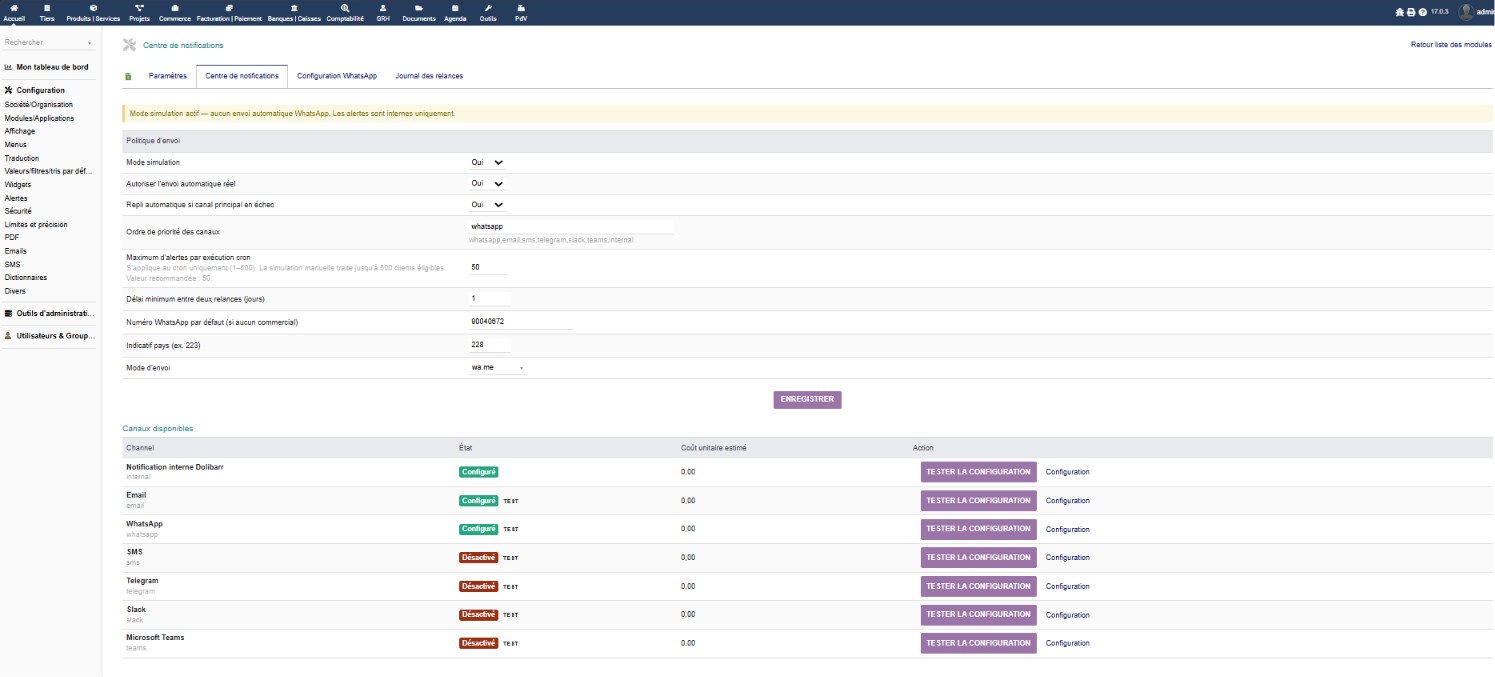Open Modules/Applications in the sidebar
This screenshot has width=1495, height=677.
click(x=39, y=118)
